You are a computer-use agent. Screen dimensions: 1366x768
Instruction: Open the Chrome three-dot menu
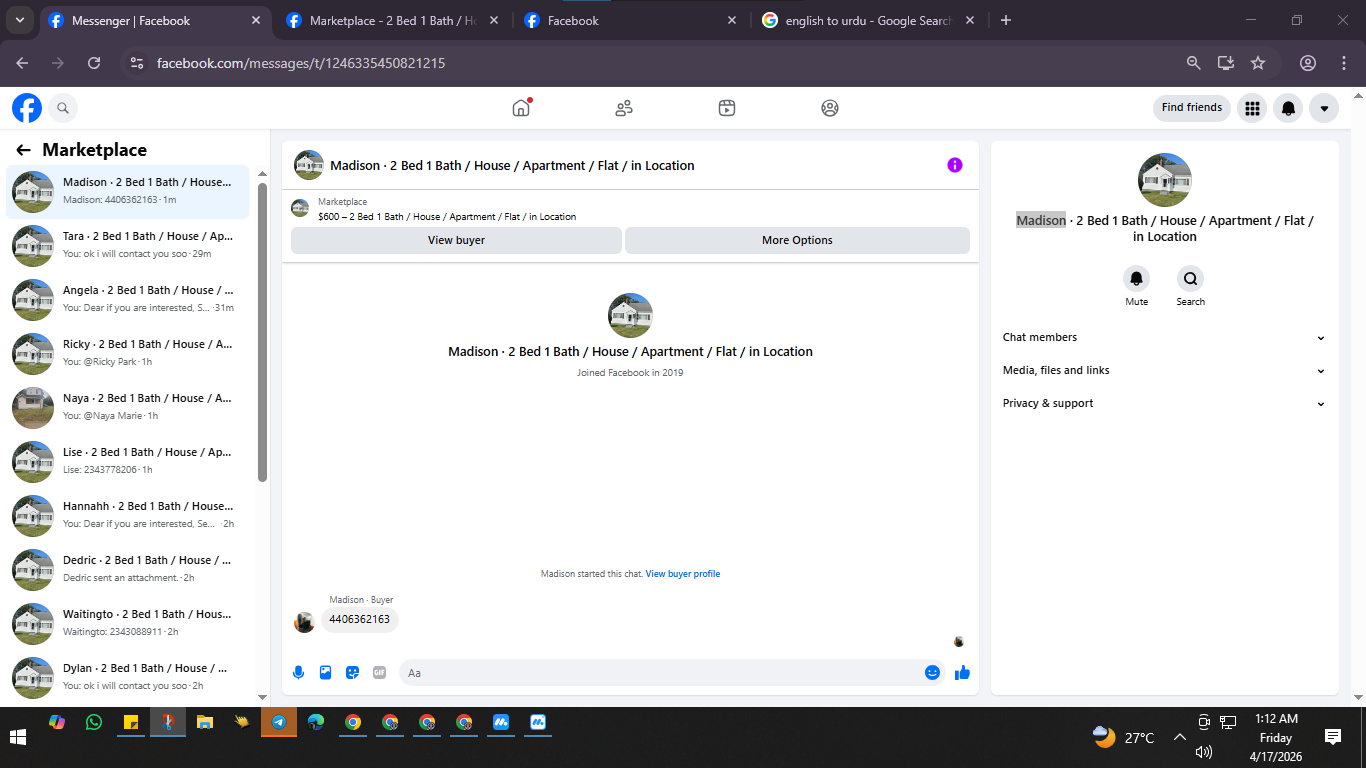tap(1344, 63)
